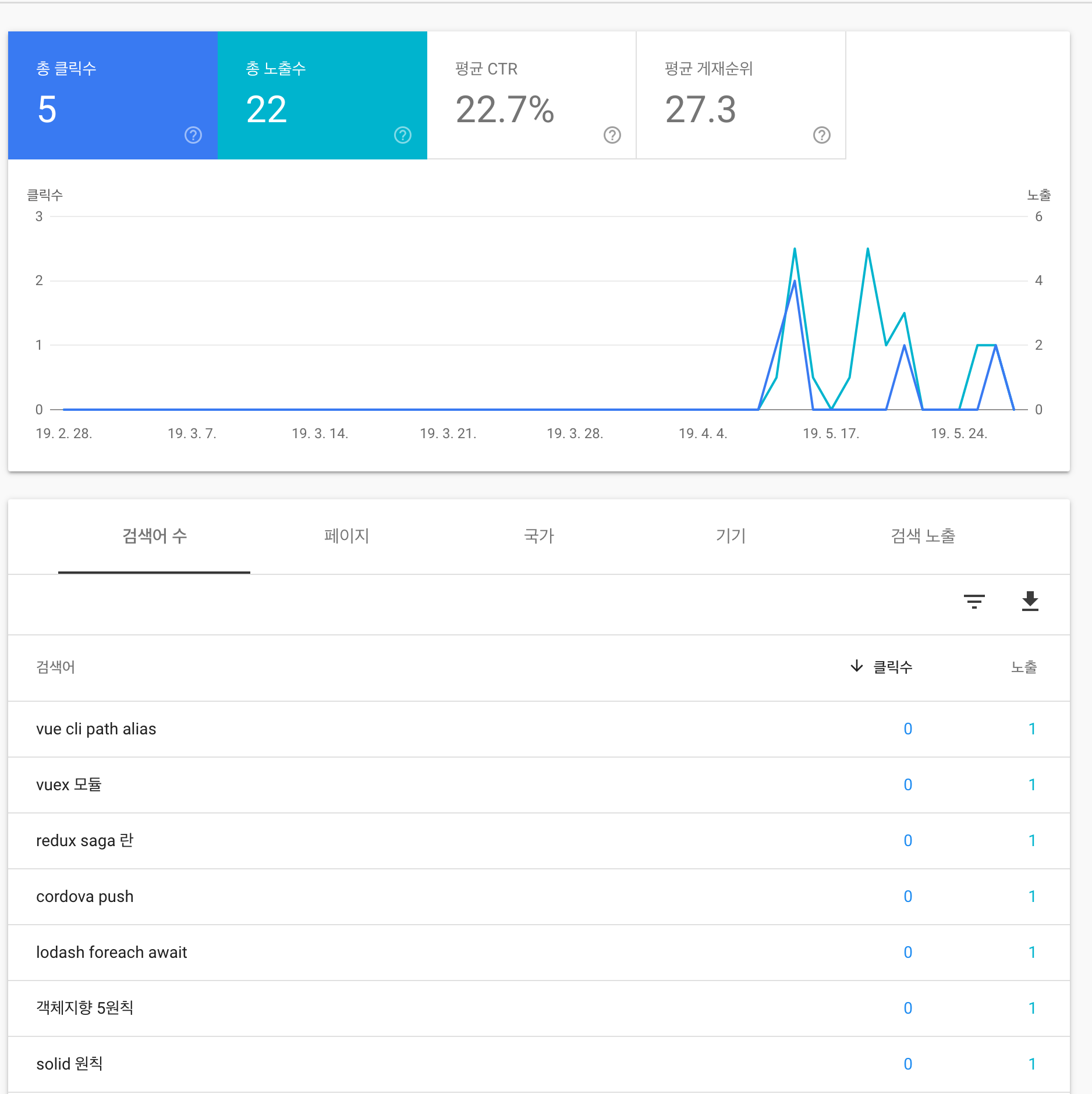Switch to the 국가 tab

point(539,536)
